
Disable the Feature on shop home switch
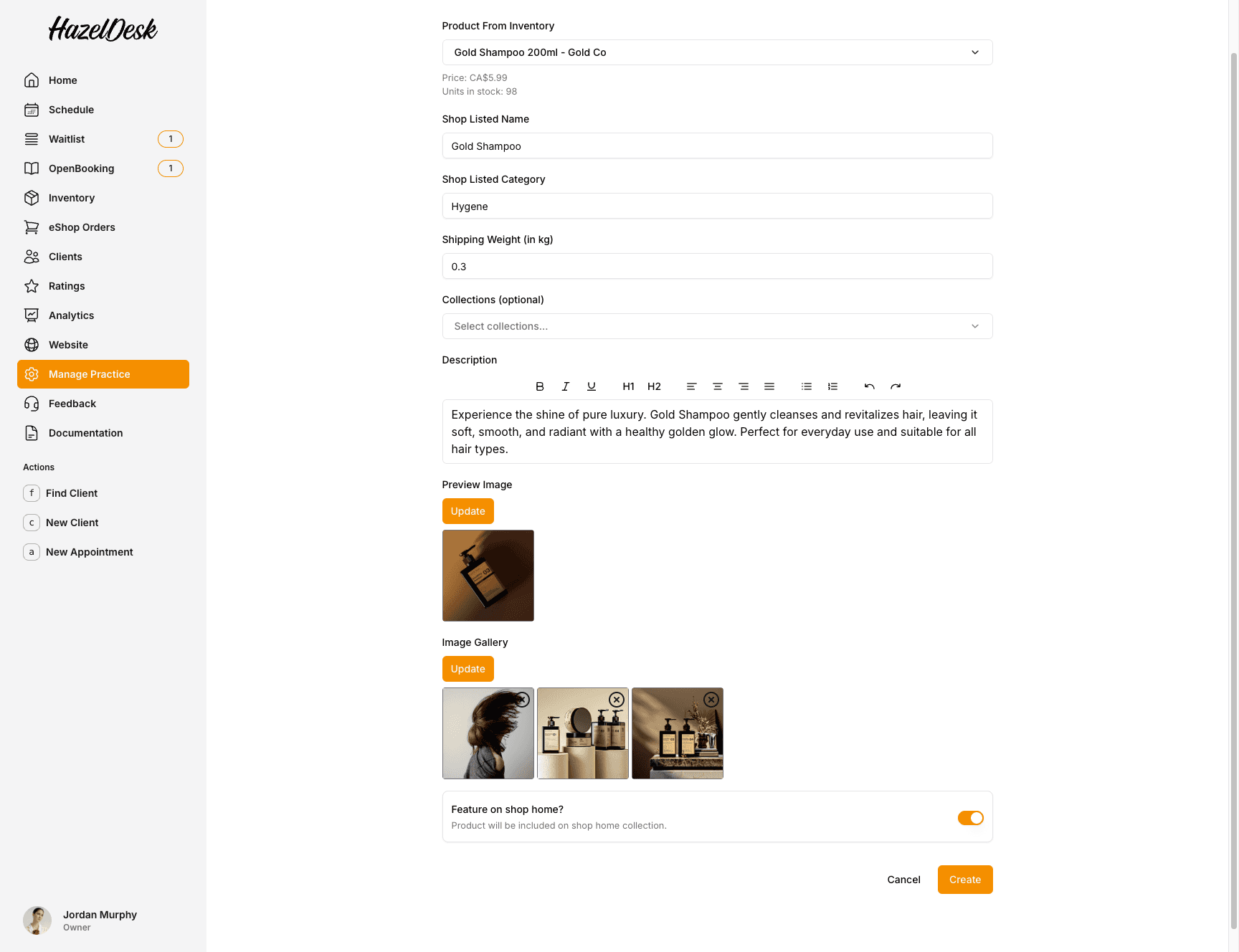point(970,818)
